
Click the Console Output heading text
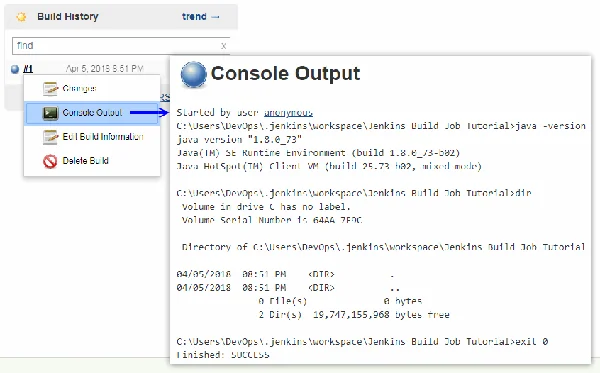[x=285, y=73]
